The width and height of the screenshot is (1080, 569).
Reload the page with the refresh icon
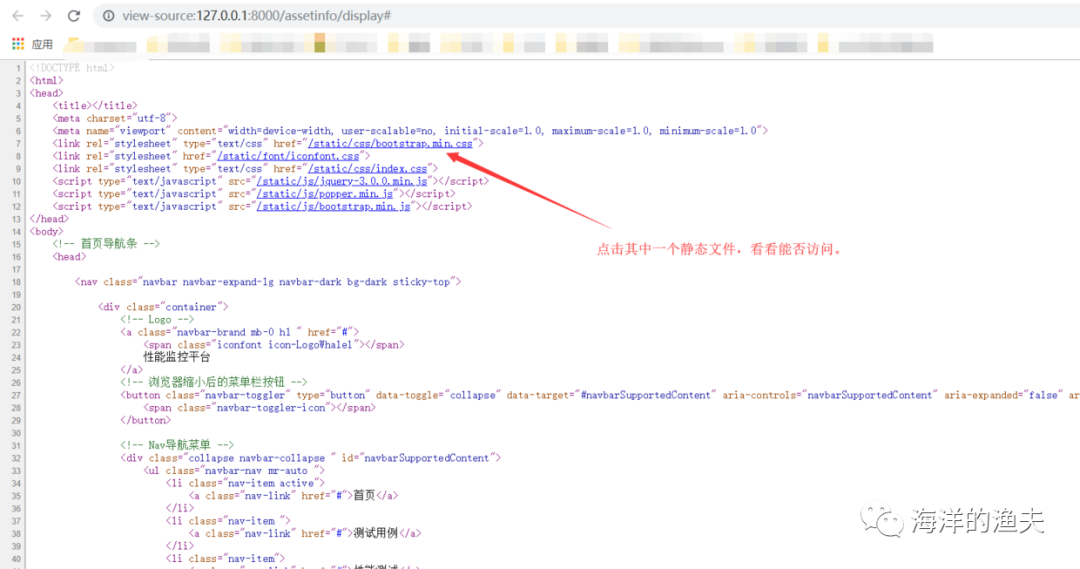coord(74,16)
